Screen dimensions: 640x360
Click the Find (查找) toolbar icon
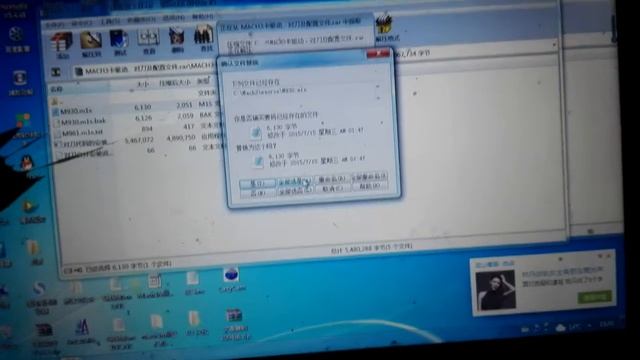[x=204, y=38]
